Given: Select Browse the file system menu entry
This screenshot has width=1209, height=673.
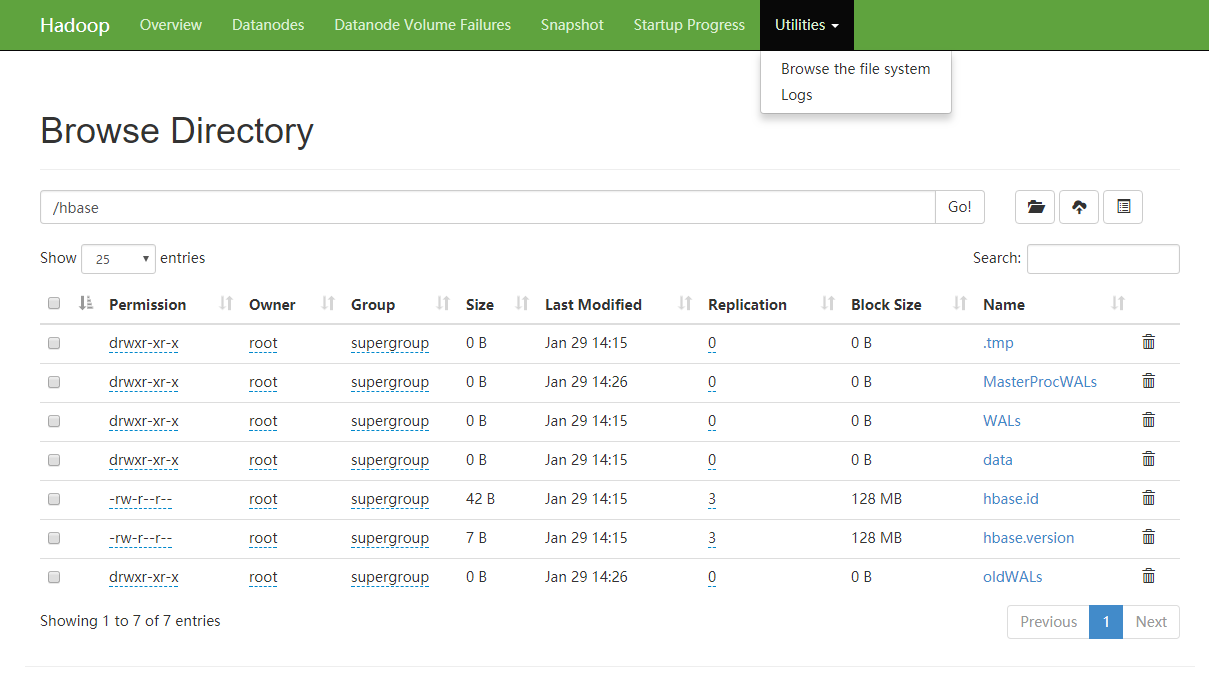Looking at the screenshot, I should point(856,69).
